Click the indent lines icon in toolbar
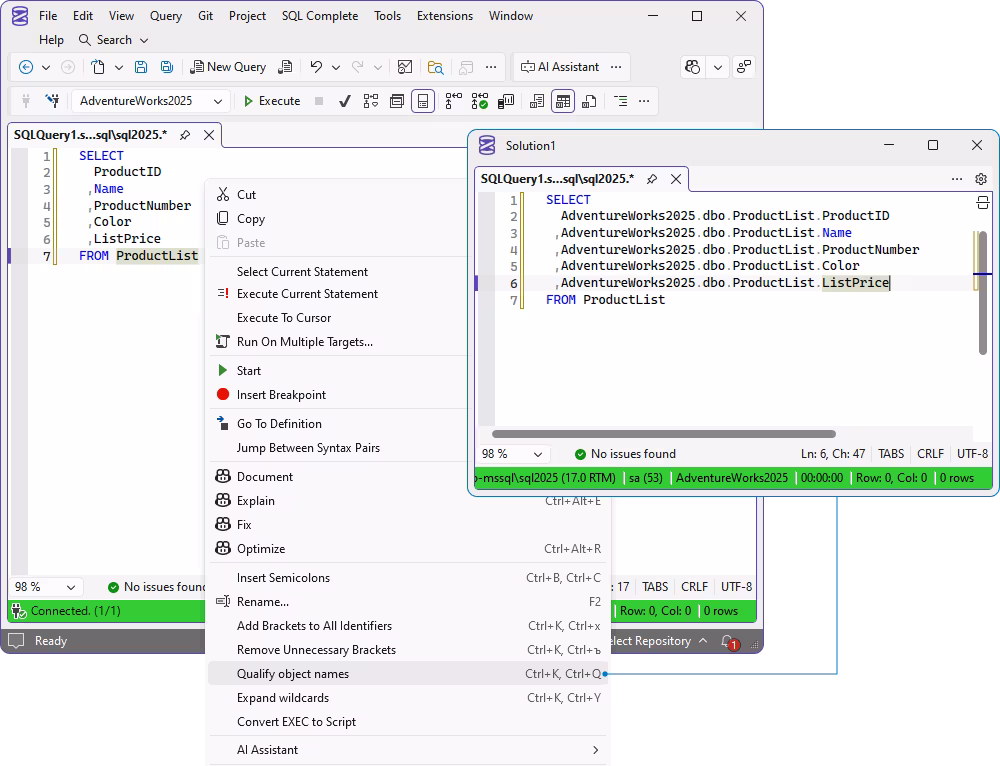 pos(621,101)
